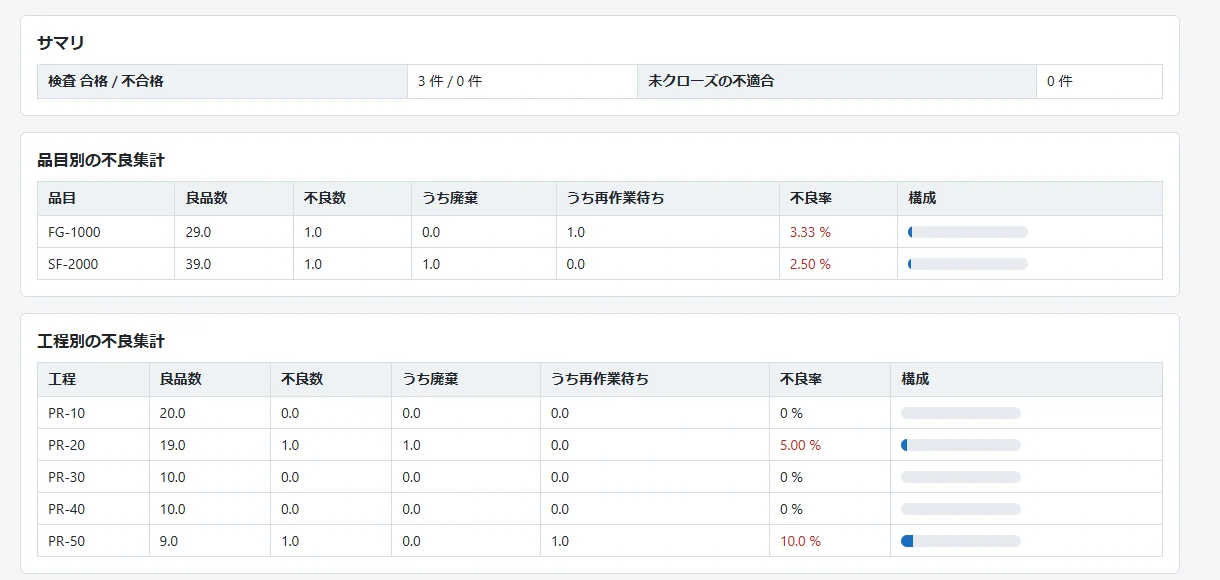
Task: Click the PR-50 row composition progress bar
Action: 961,541
